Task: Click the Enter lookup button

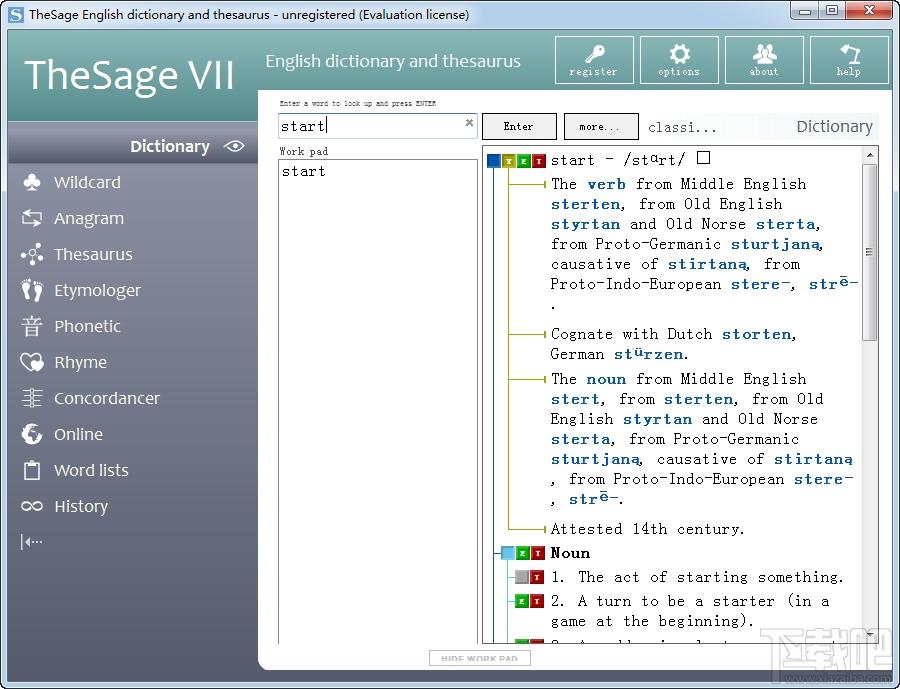Action: (x=519, y=126)
